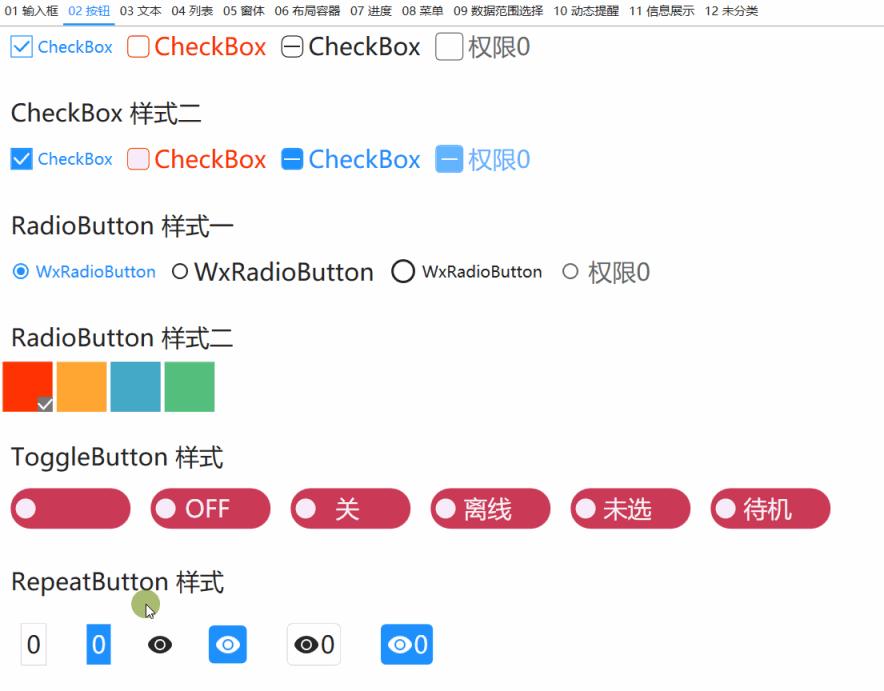Click the white 0 repeat button
The width and height of the screenshot is (884, 691).
click(34, 644)
